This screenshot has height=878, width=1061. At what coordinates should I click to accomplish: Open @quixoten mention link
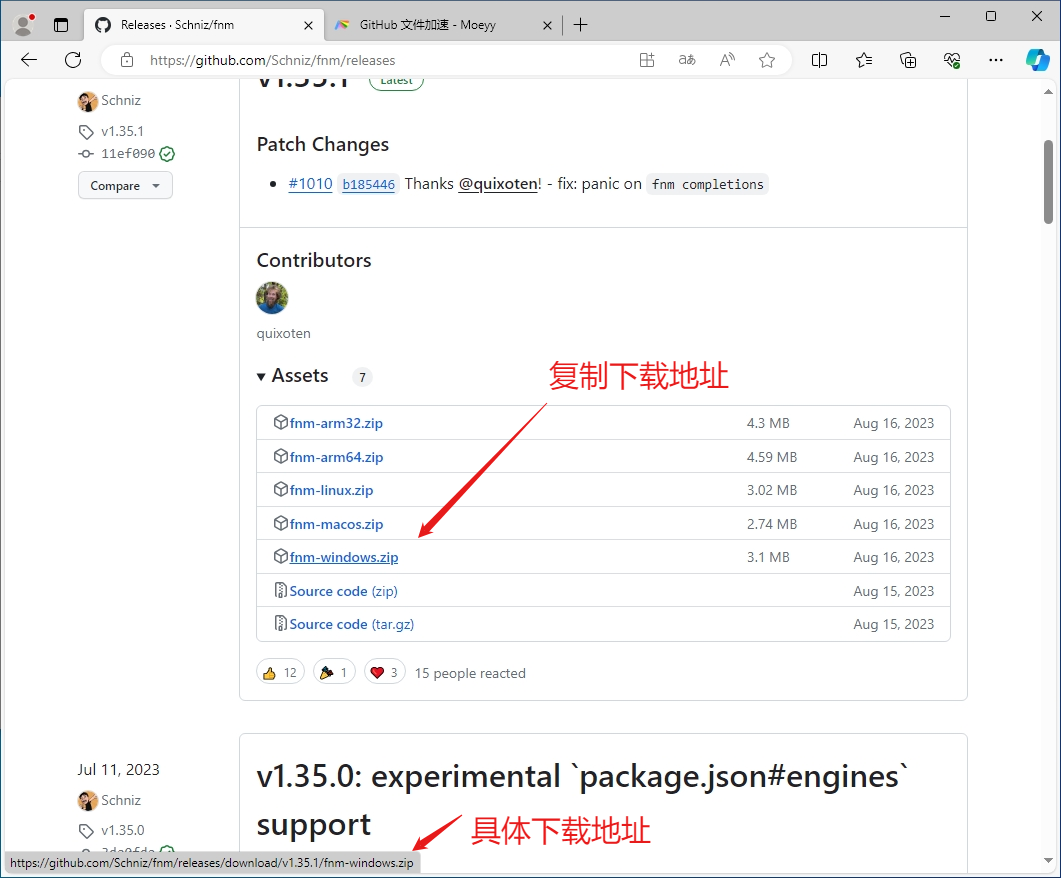(499, 184)
